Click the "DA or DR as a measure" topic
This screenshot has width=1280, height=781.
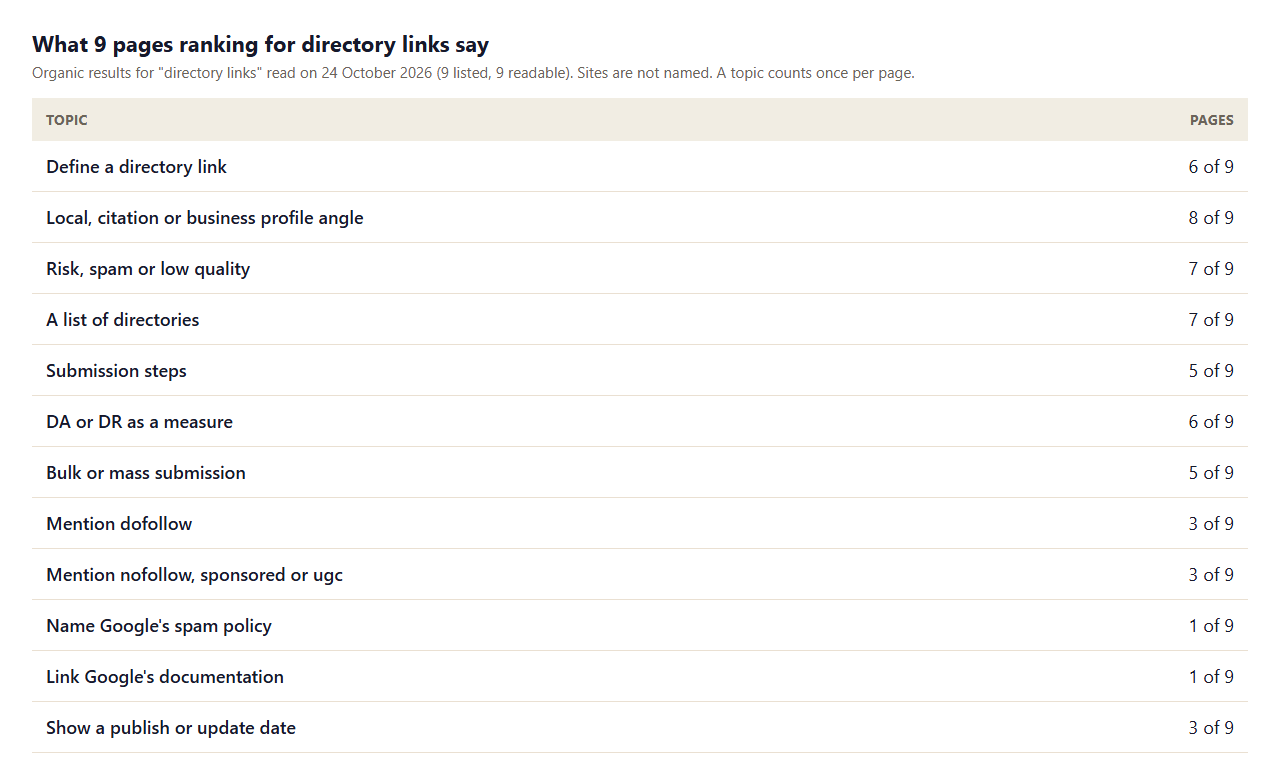pyautogui.click(x=139, y=422)
